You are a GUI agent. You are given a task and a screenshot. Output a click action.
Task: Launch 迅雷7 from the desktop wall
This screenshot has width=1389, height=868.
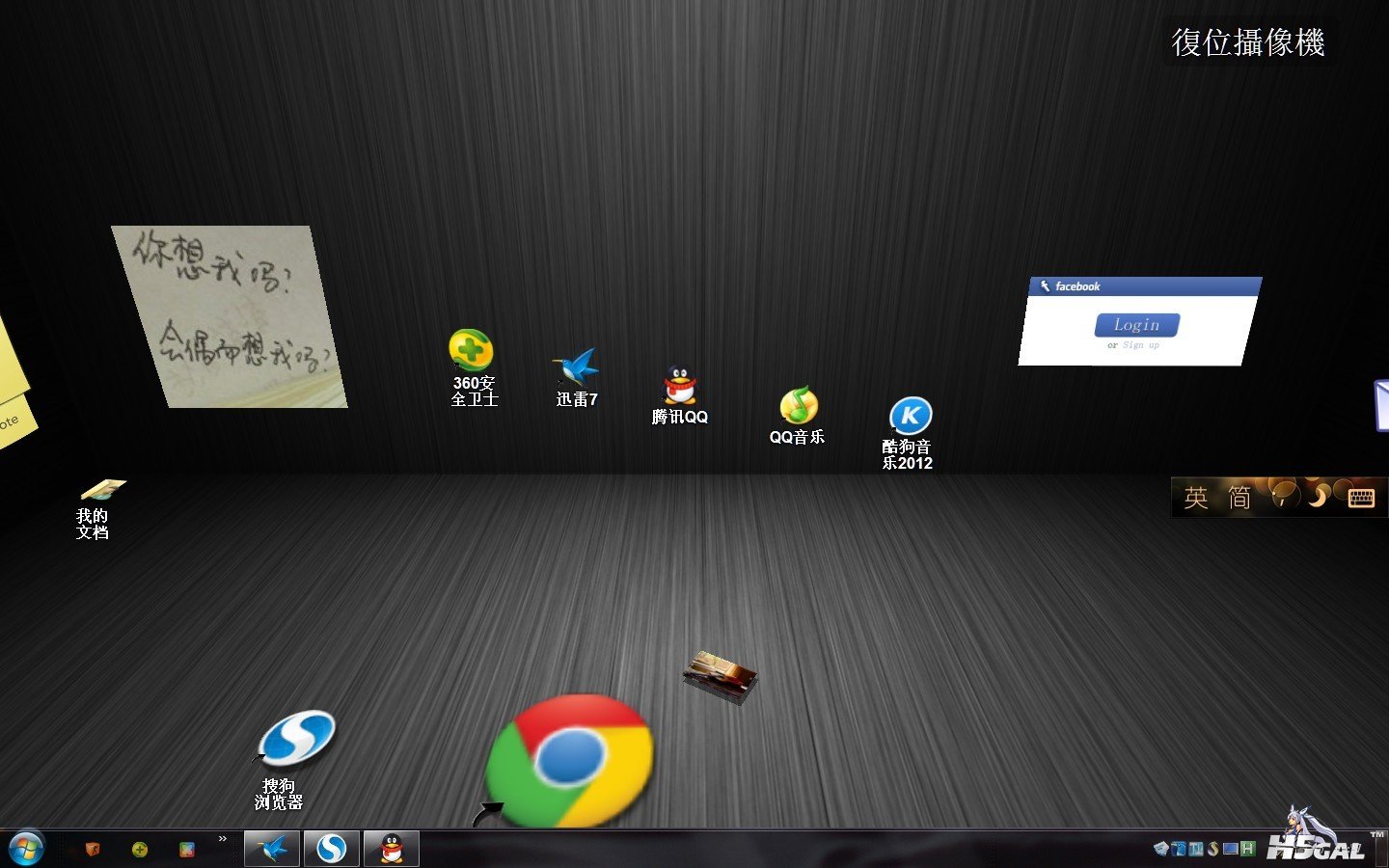pyautogui.click(x=576, y=377)
